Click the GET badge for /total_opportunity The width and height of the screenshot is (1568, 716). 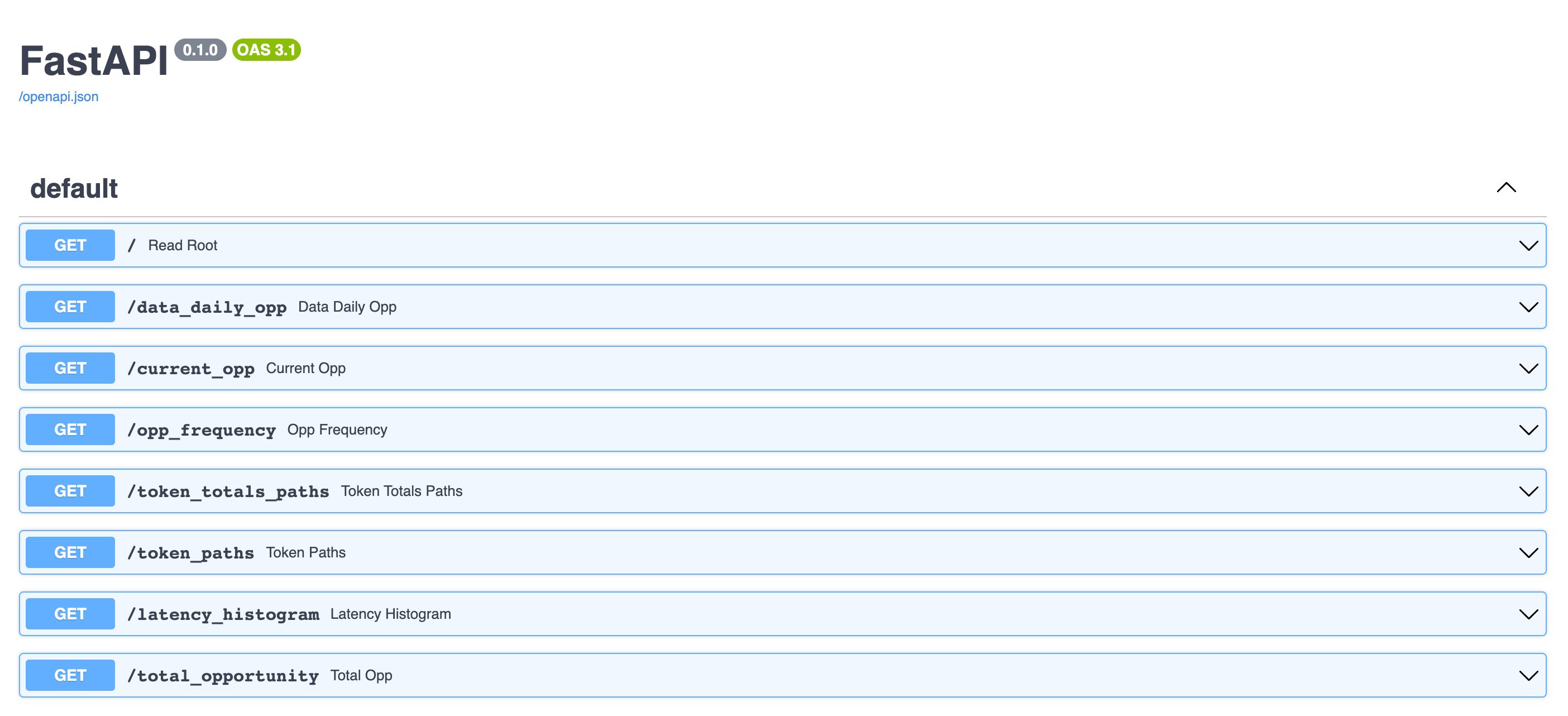point(70,676)
